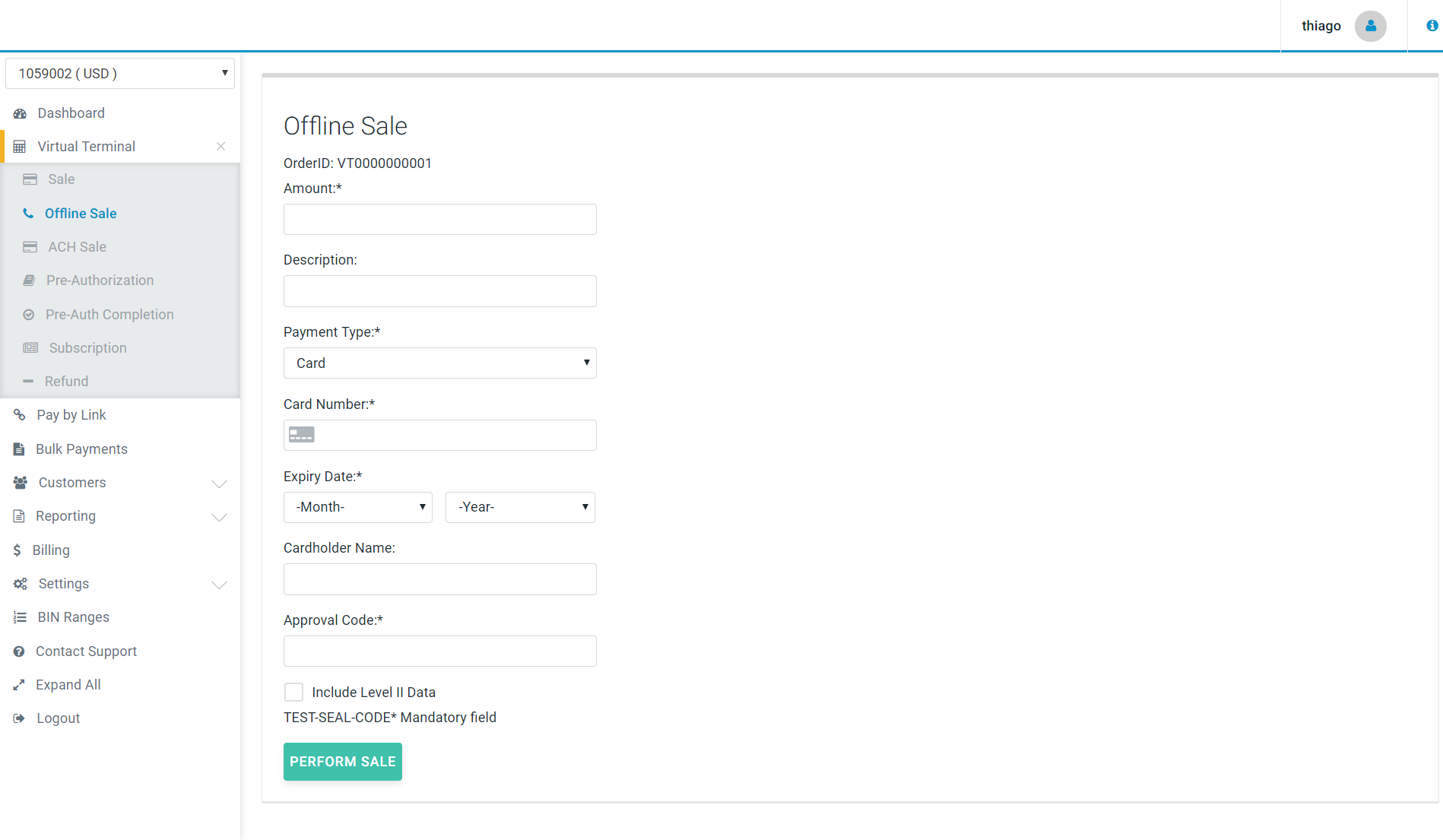Click the info icon in top bar
1443x840 pixels.
[x=1432, y=26]
